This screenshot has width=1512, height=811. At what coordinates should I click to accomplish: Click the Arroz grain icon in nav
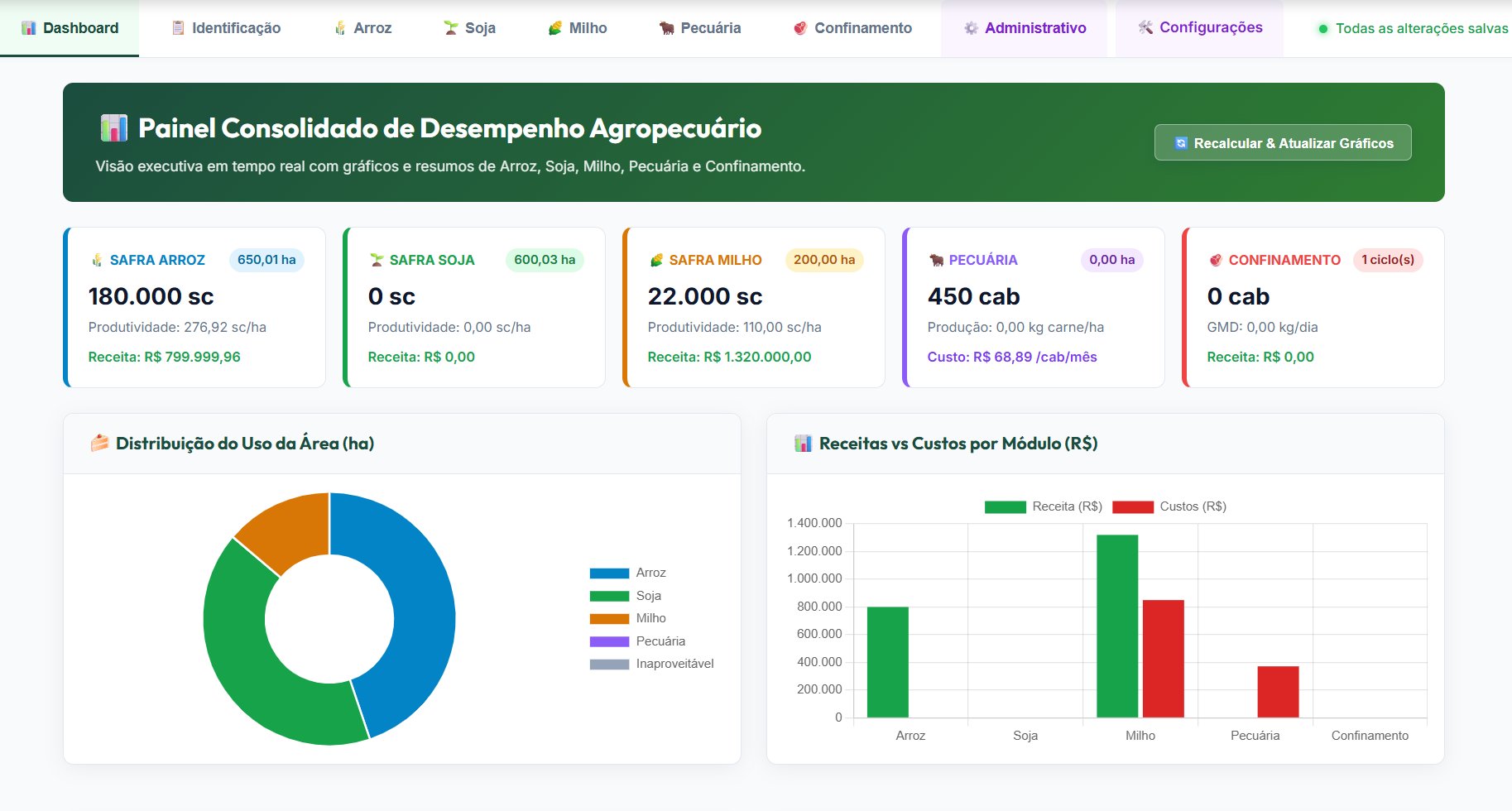(339, 28)
